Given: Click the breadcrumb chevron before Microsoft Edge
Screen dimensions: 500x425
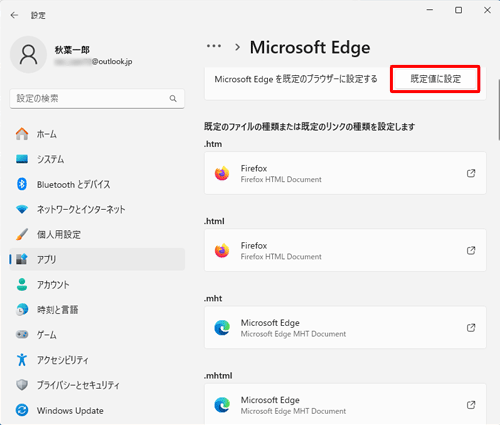Looking at the screenshot, I should (x=237, y=47).
